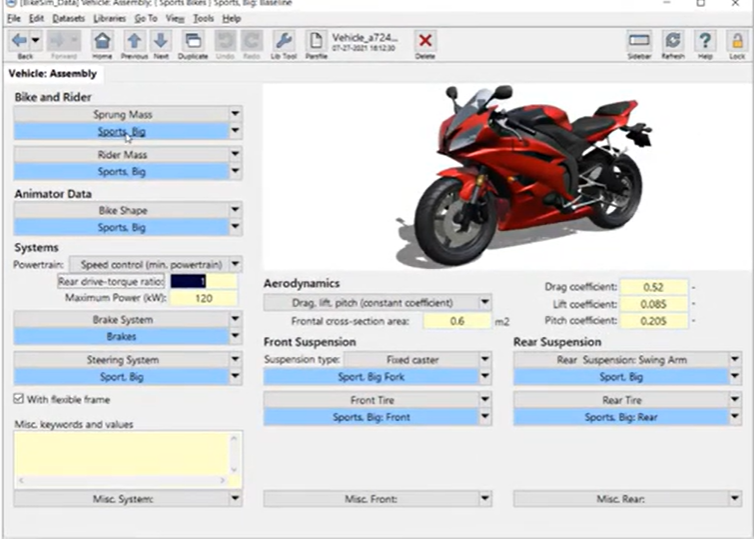Image resolution: width=754 pixels, height=541 pixels.
Task: Edit the Frontal cross-section area field
Action: click(x=457, y=321)
